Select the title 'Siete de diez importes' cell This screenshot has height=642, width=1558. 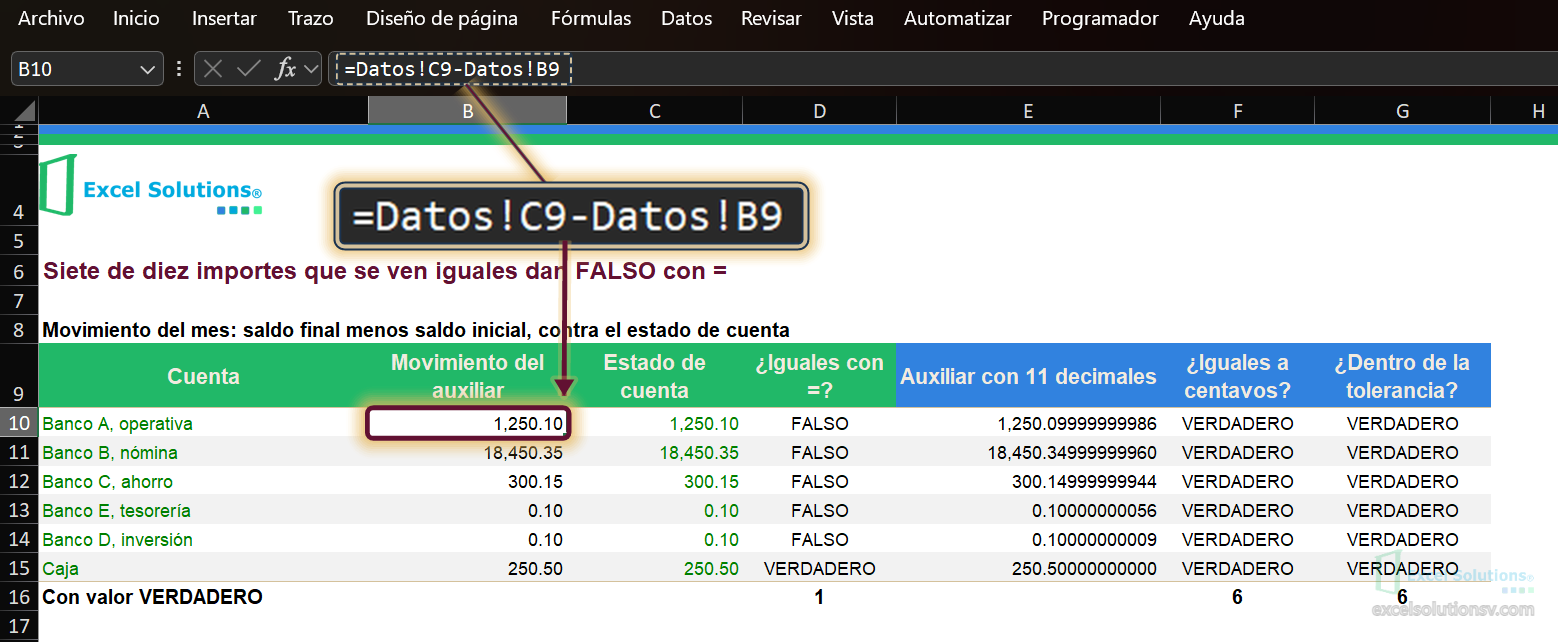385,270
